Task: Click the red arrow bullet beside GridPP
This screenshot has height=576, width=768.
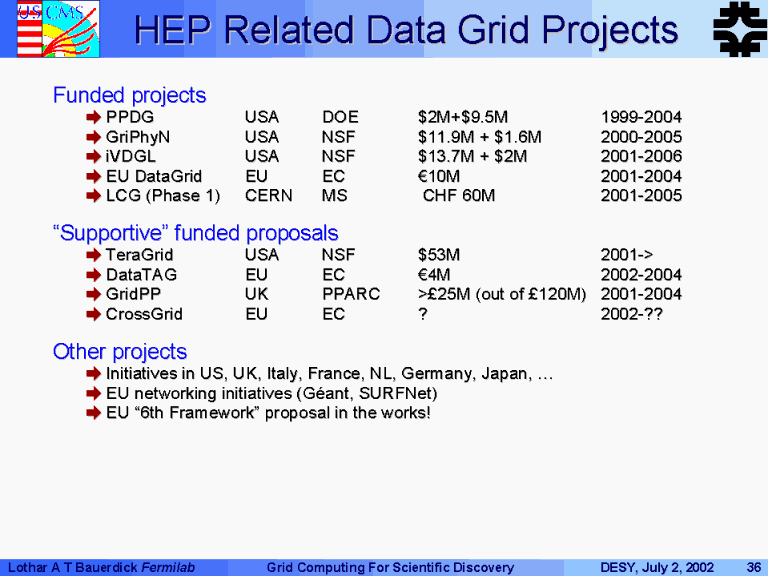Action: (93, 294)
